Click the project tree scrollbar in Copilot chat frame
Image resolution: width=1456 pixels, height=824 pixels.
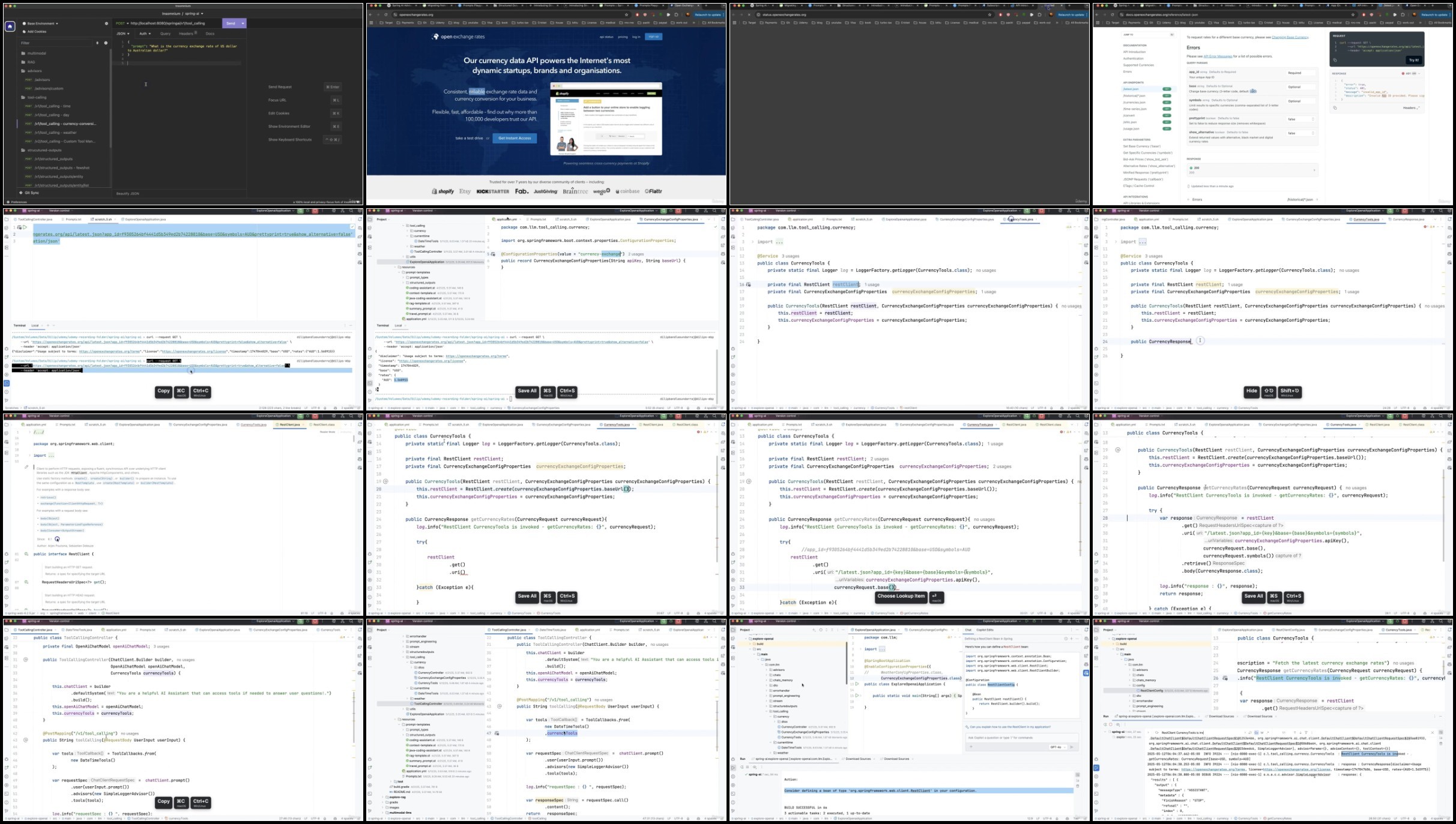click(846, 663)
